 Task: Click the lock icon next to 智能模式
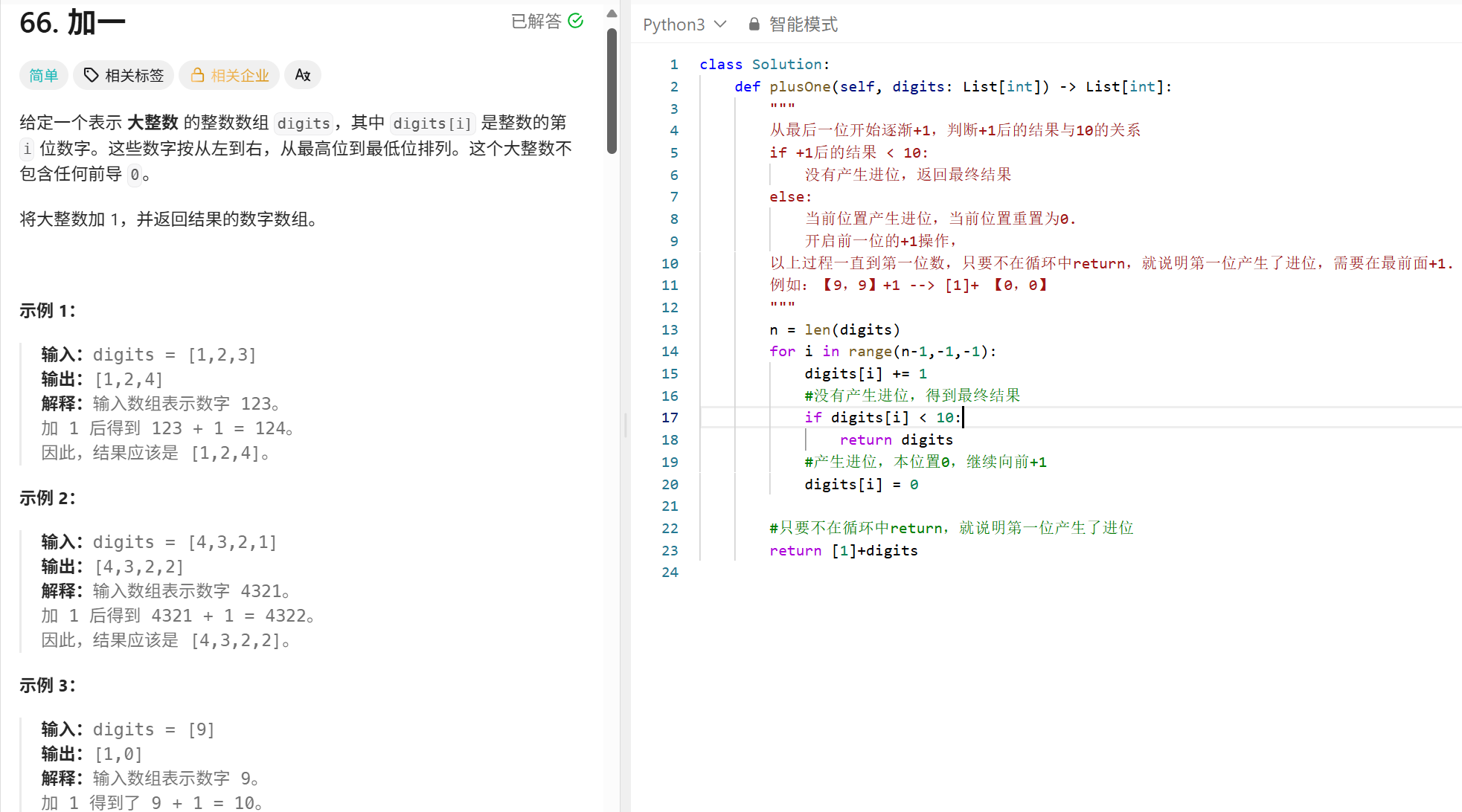point(753,24)
